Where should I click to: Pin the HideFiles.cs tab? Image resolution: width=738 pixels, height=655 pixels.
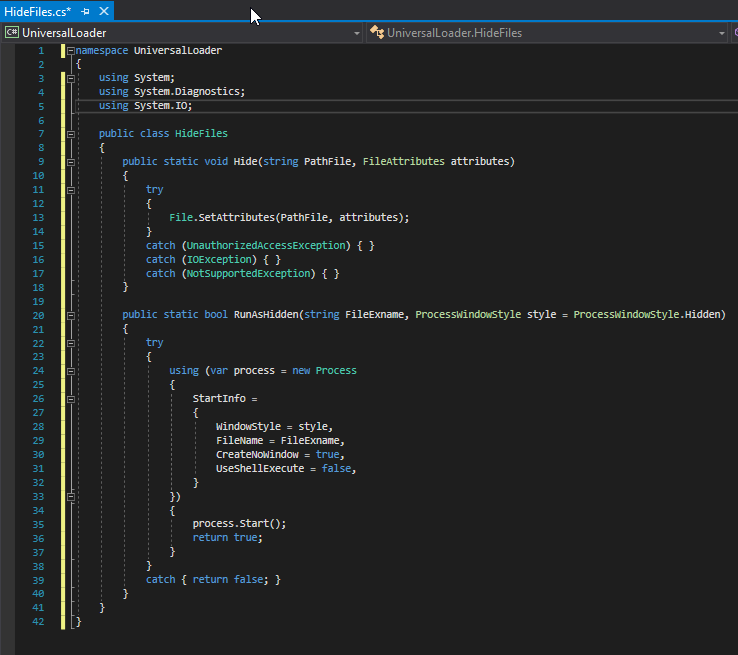pos(86,10)
